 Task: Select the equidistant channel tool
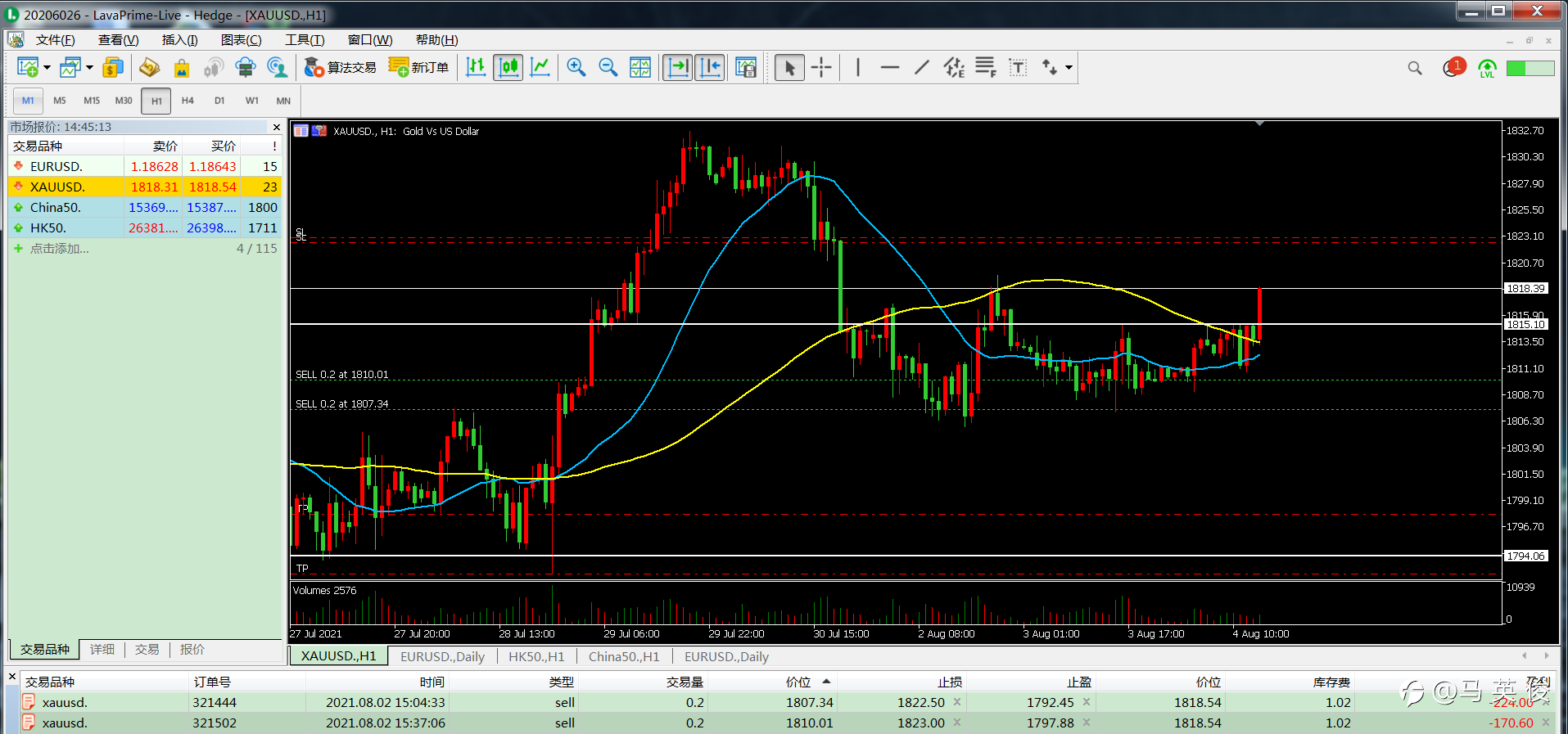click(954, 68)
